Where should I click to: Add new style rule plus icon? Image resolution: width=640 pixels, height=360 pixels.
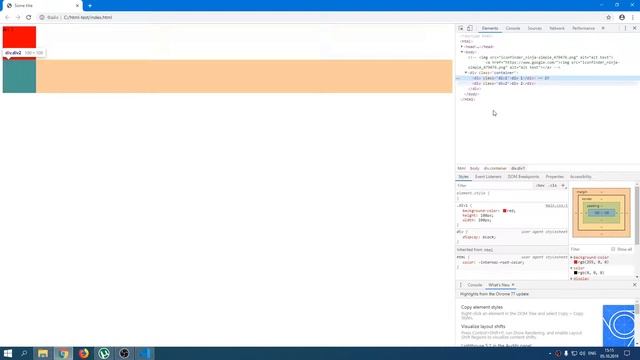(563, 186)
